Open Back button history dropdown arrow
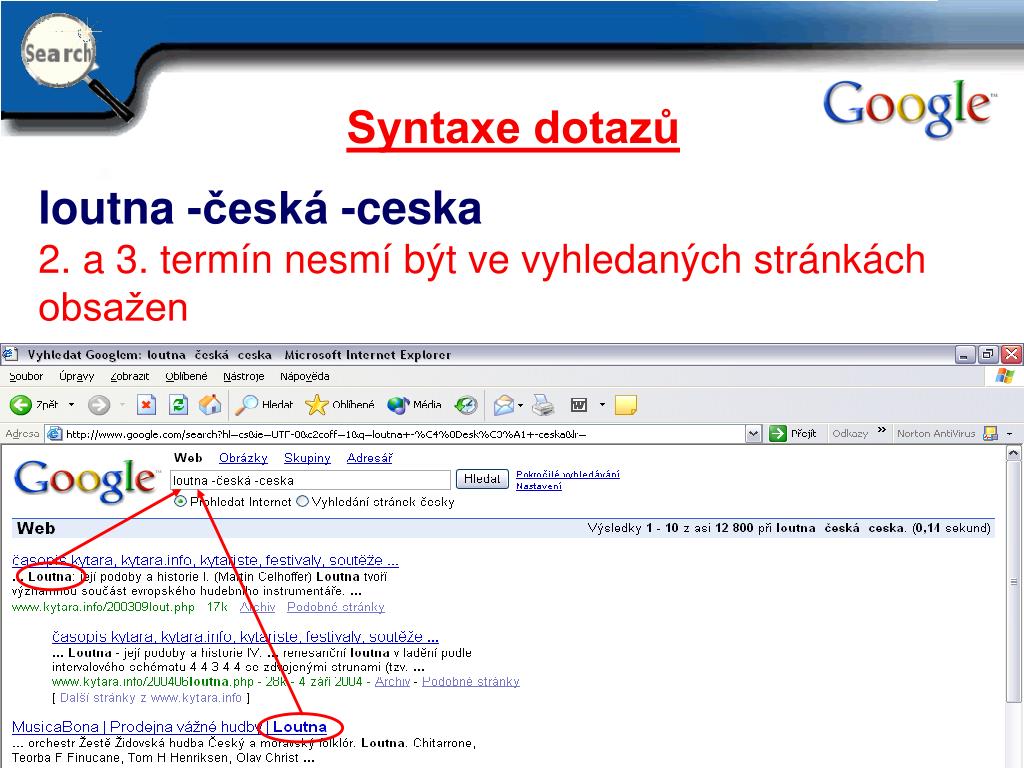 (x=71, y=405)
